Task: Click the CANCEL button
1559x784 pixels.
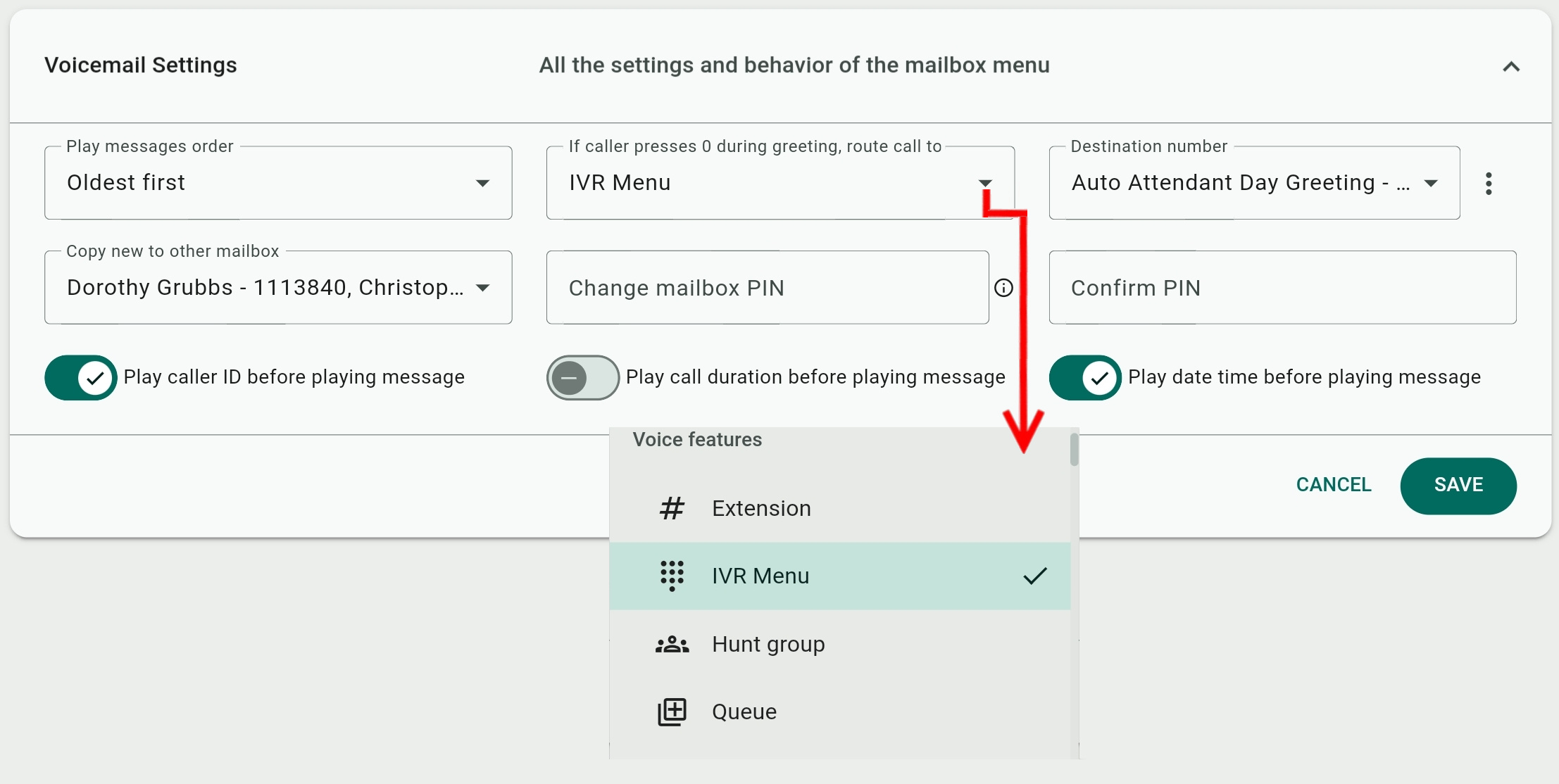Action: [x=1333, y=485]
